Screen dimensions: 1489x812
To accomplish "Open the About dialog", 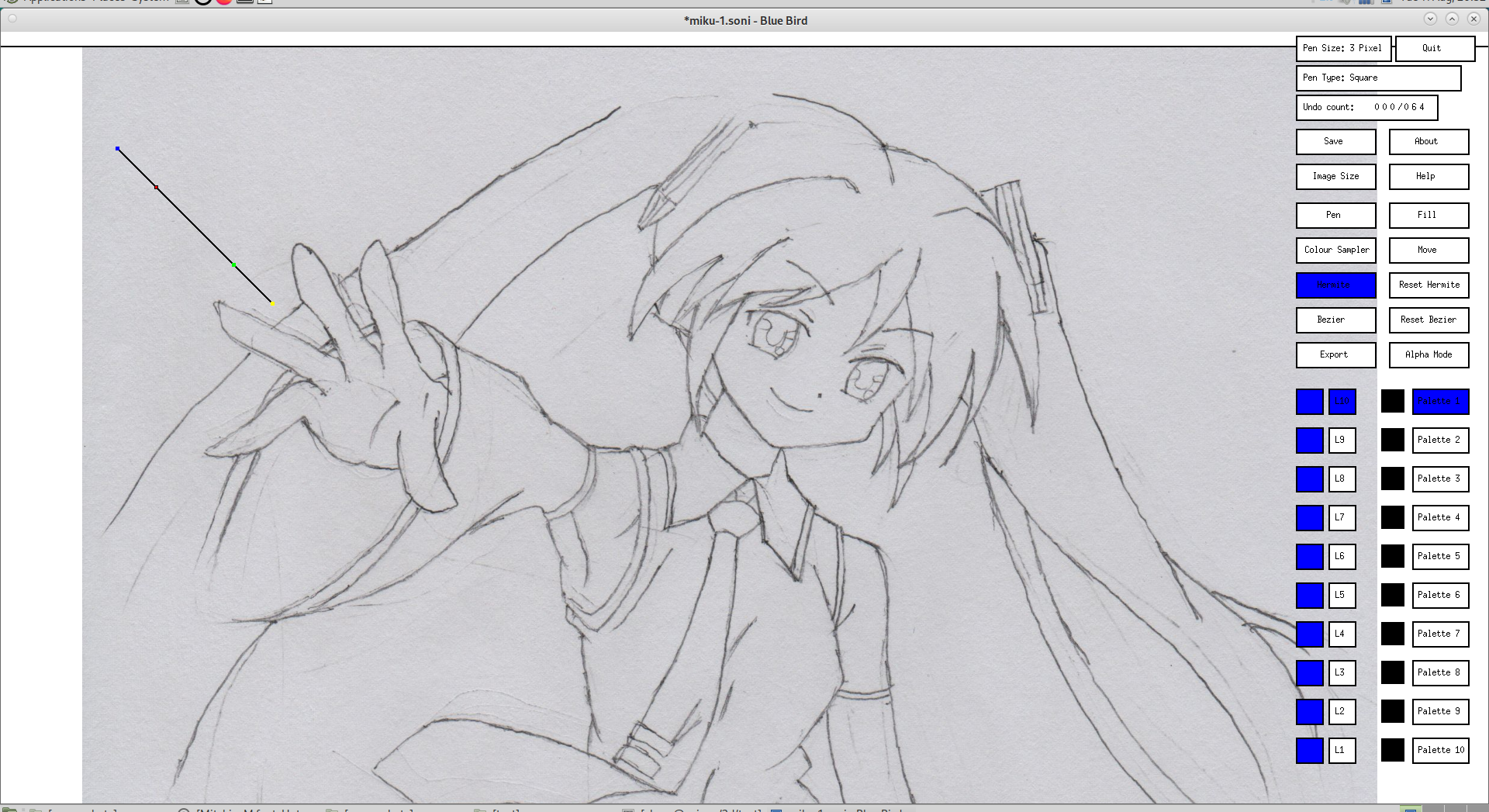I will (1429, 142).
